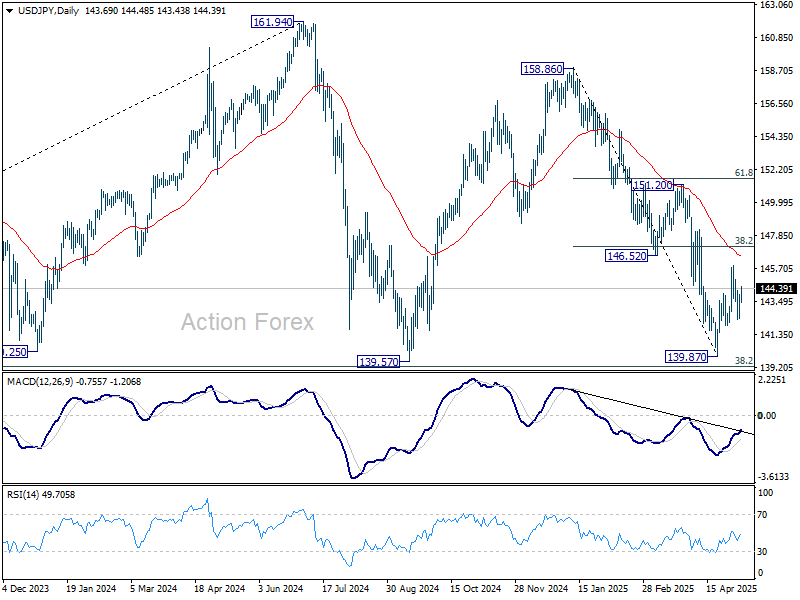Click the 163.060 price axis label
The image size is (800, 600).
coord(776,6)
